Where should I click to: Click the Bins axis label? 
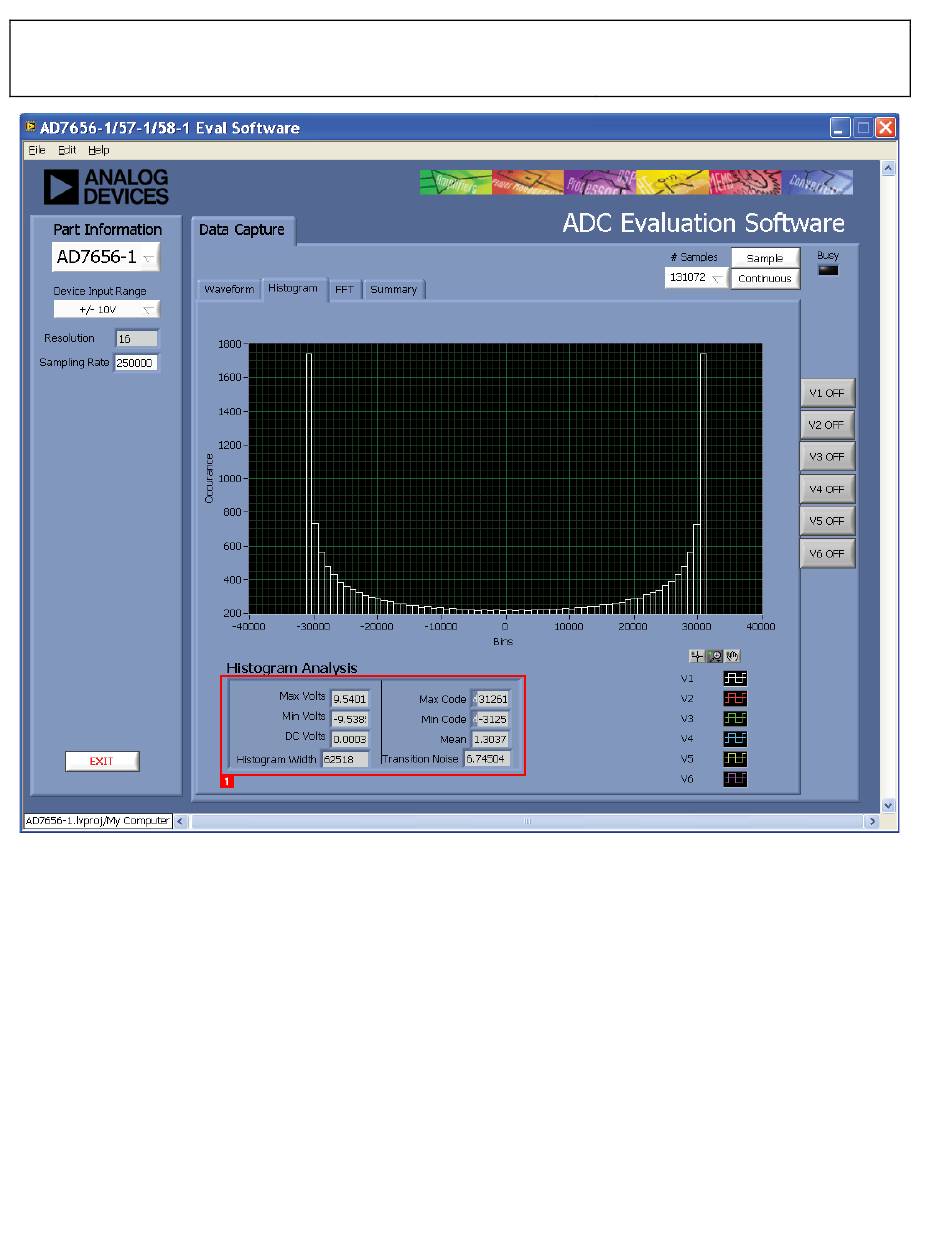click(503, 641)
